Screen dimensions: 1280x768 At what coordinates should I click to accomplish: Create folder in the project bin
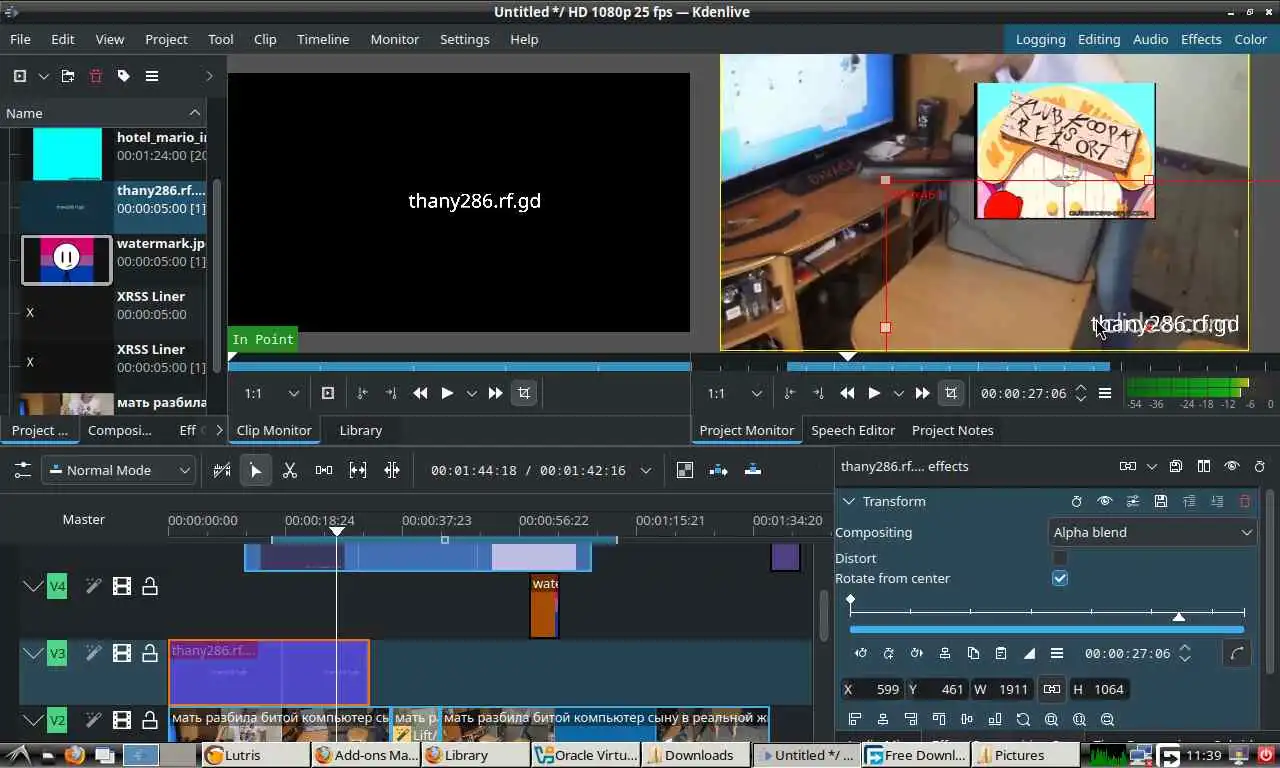(68, 76)
